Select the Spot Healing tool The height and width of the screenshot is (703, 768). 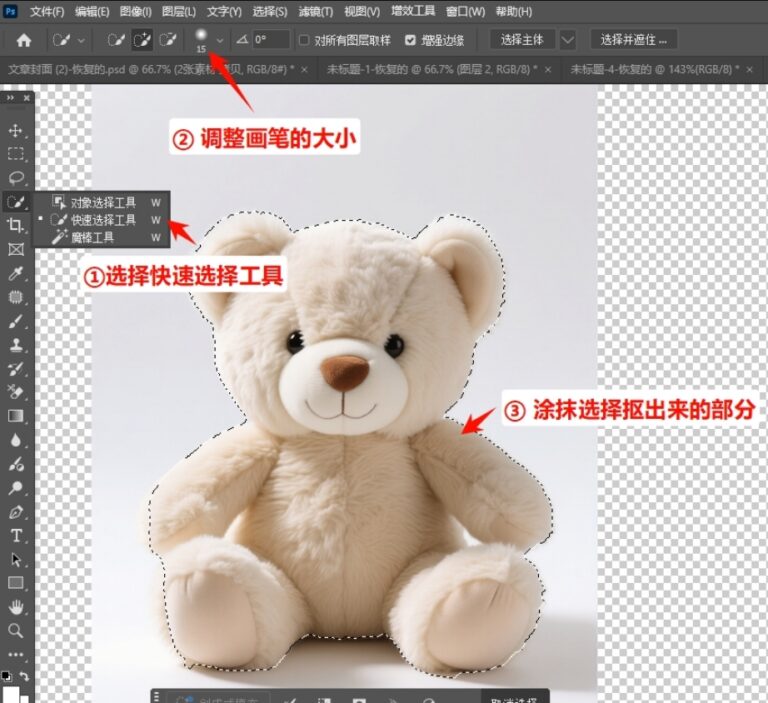click(x=16, y=297)
